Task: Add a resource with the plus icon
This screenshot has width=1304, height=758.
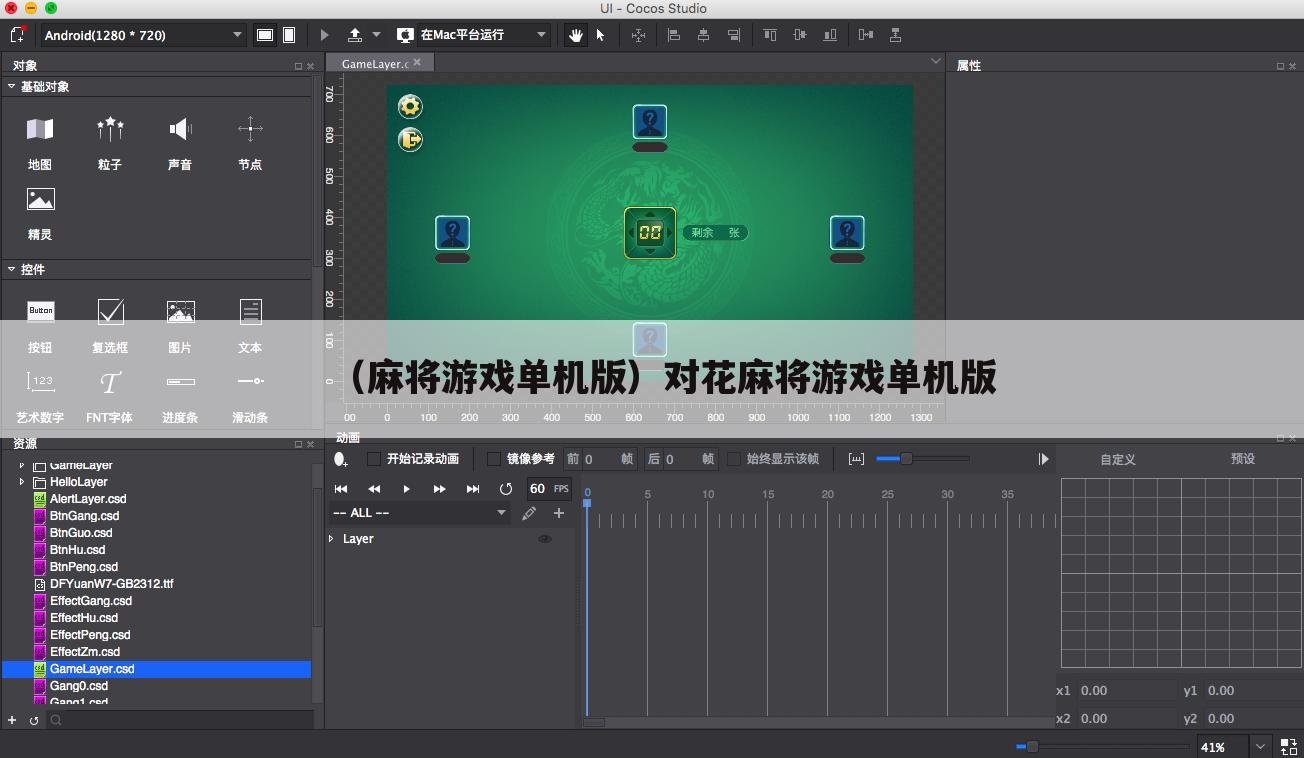Action: pos(12,720)
